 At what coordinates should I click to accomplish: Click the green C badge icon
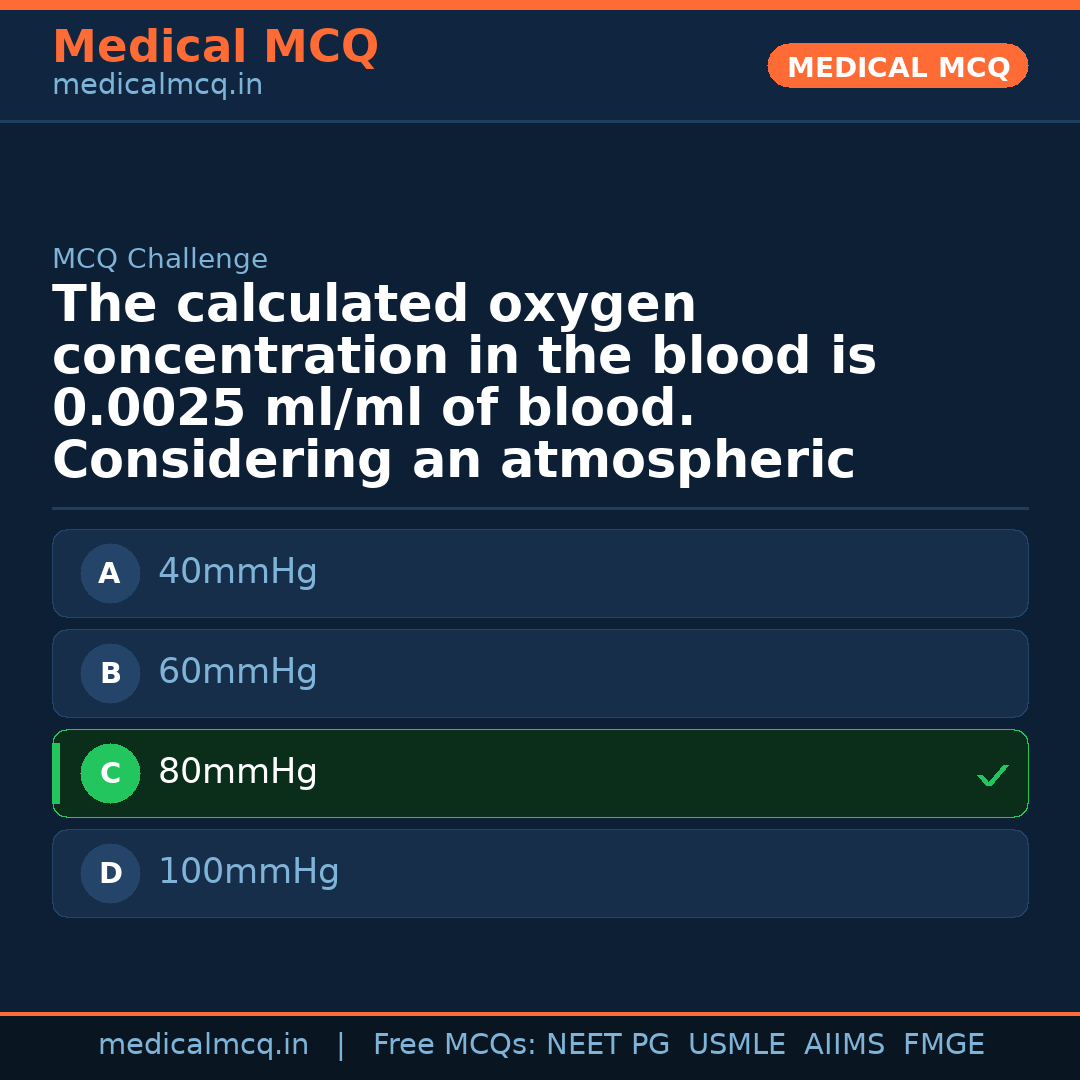coord(110,773)
